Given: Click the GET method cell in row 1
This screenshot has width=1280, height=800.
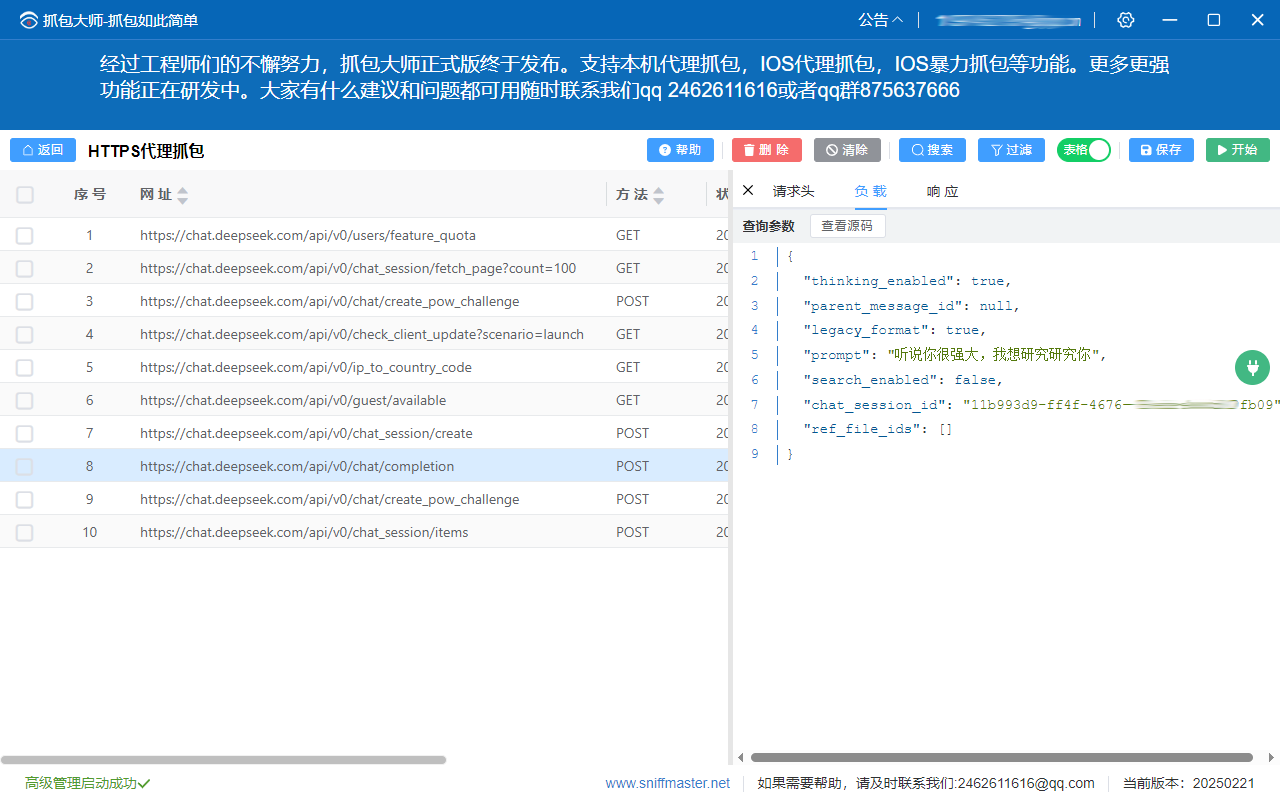Looking at the screenshot, I should [x=628, y=235].
